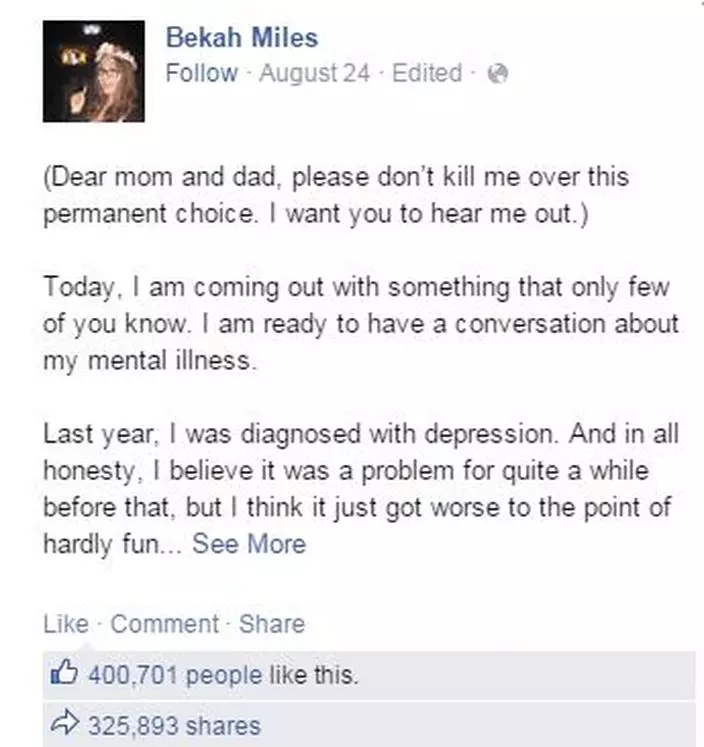Open the 325,893 shares list
Viewport: 704px width, 747px height.
point(174,726)
